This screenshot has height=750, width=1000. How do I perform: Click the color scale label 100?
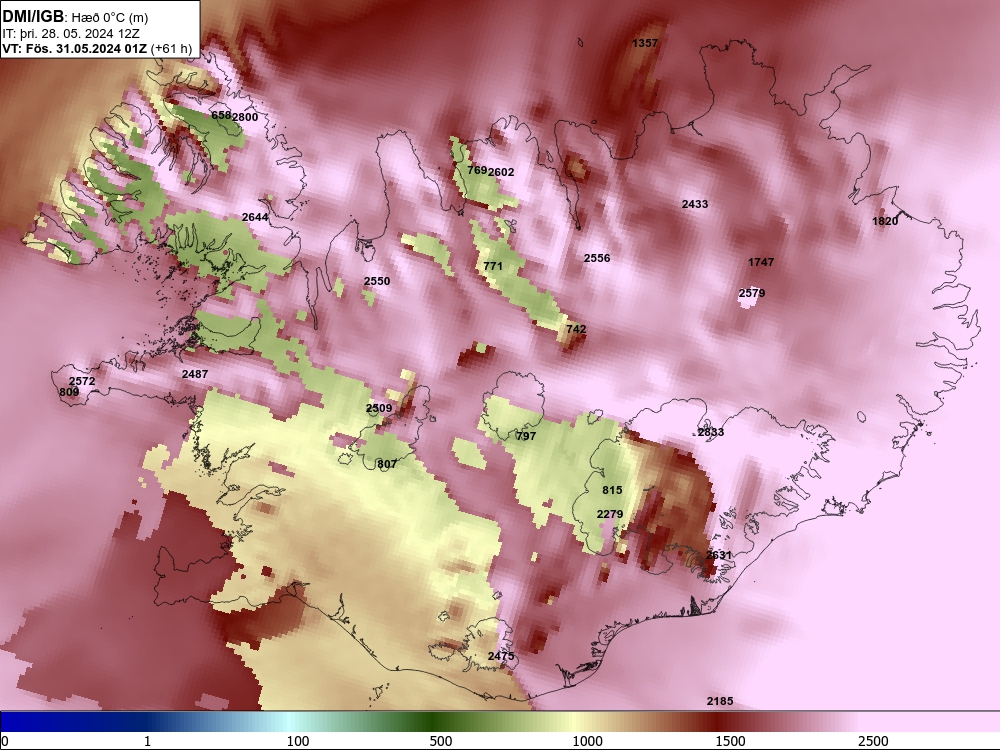coord(298,741)
